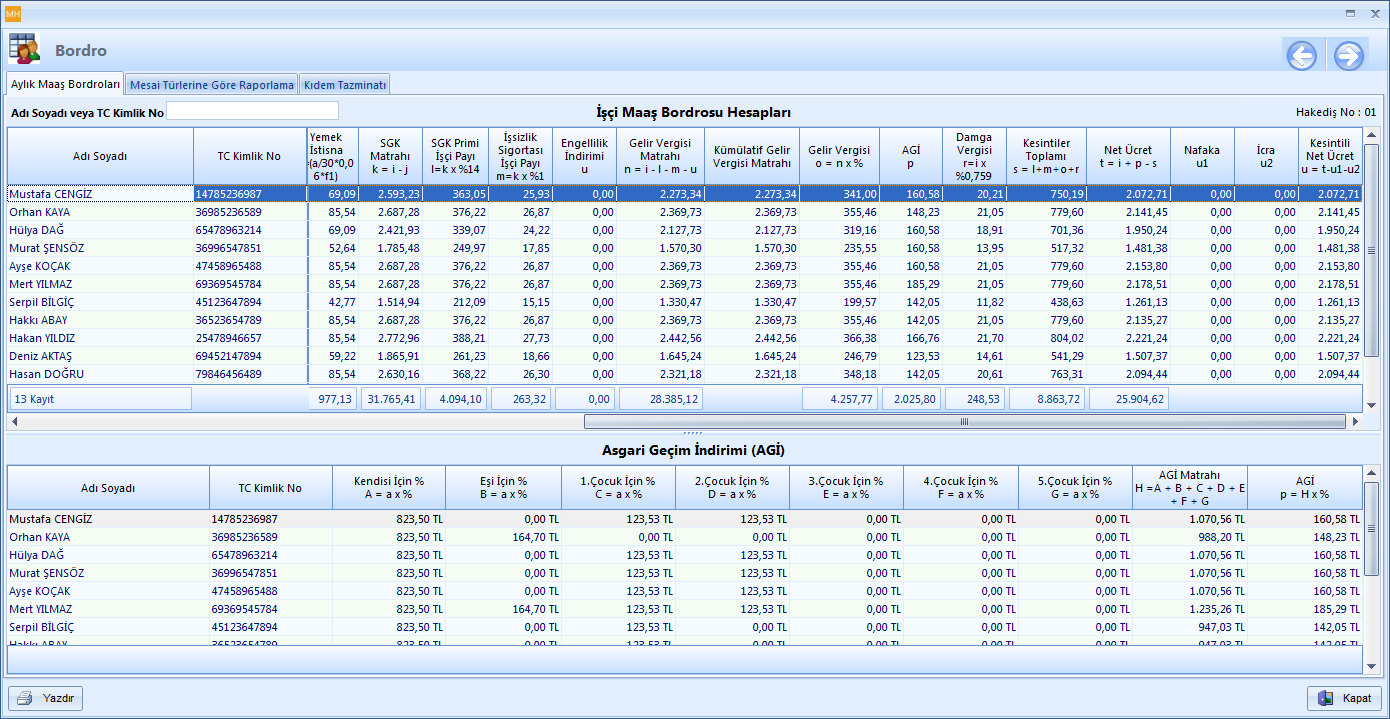Go forward with the right arrow icon
This screenshot has width=1390, height=719.
(x=1348, y=56)
